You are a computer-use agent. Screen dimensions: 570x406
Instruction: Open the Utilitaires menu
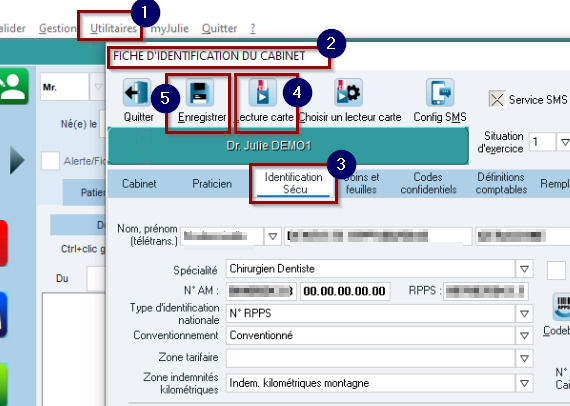pos(113,28)
